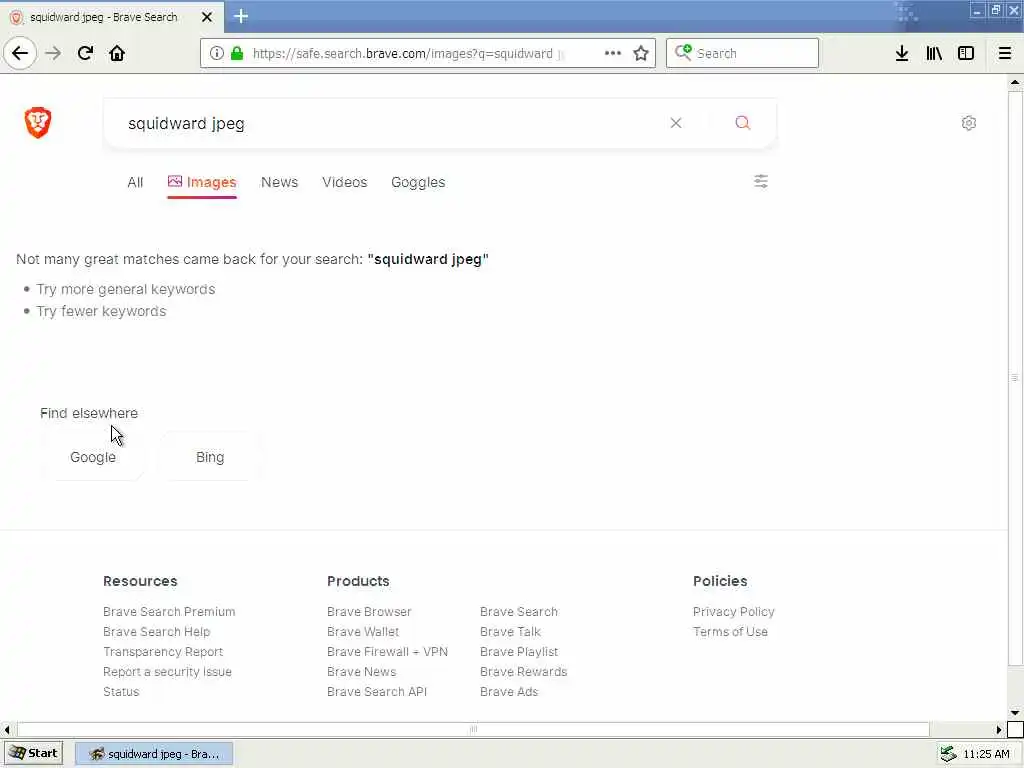Open the Transparency Report link
This screenshot has width=1024, height=768.
coord(163,652)
